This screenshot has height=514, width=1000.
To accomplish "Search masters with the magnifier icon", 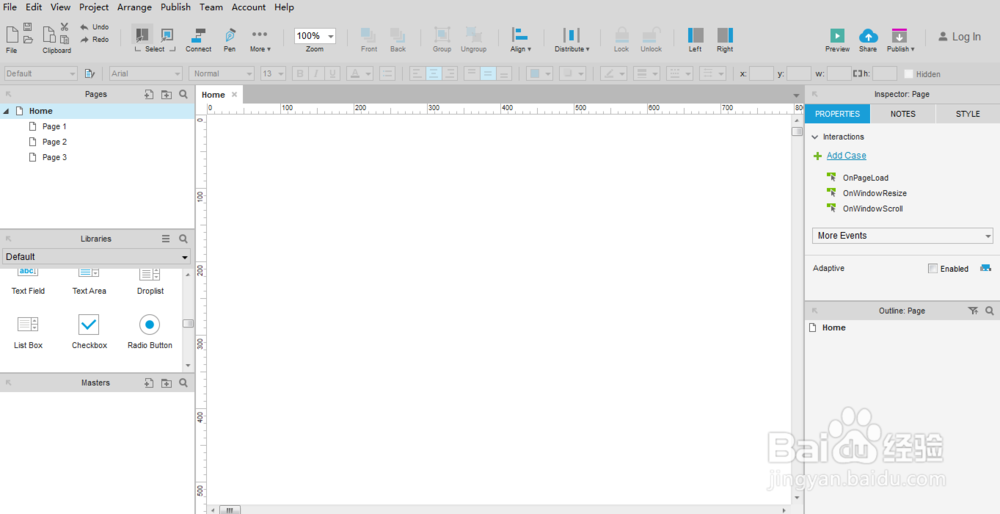I will tap(183, 383).
